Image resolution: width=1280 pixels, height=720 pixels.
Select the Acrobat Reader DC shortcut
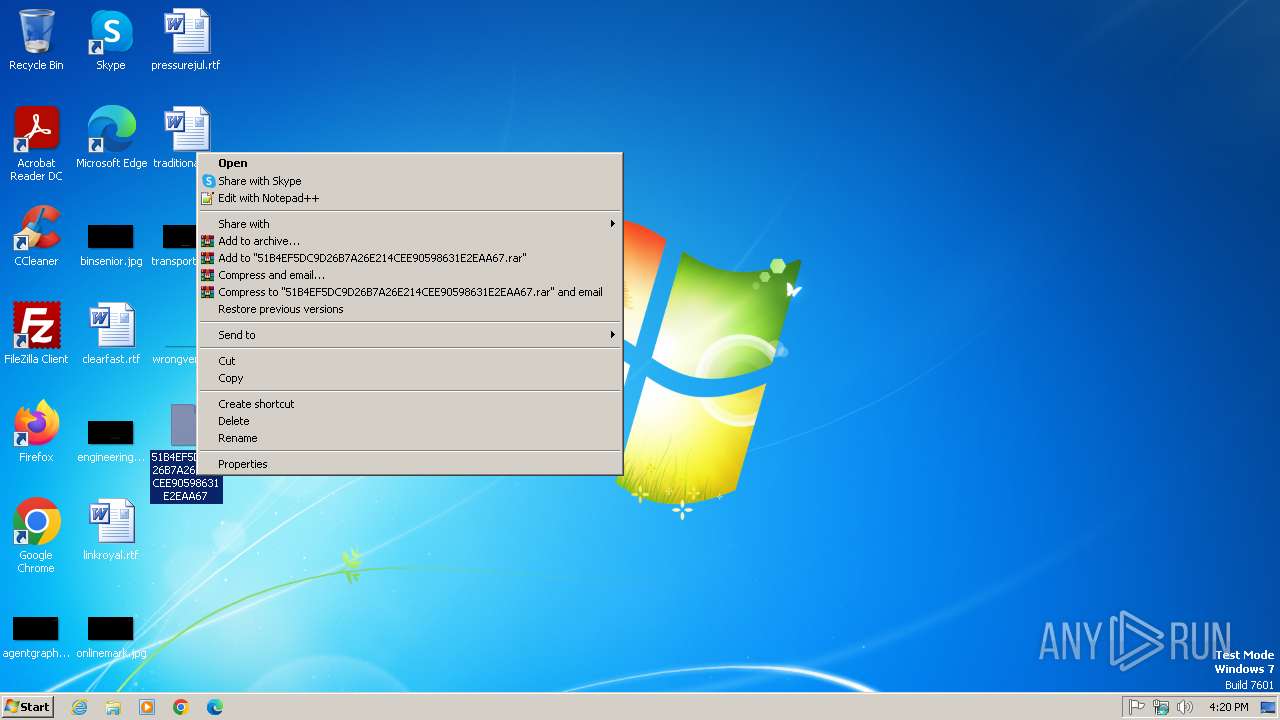pyautogui.click(x=36, y=144)
